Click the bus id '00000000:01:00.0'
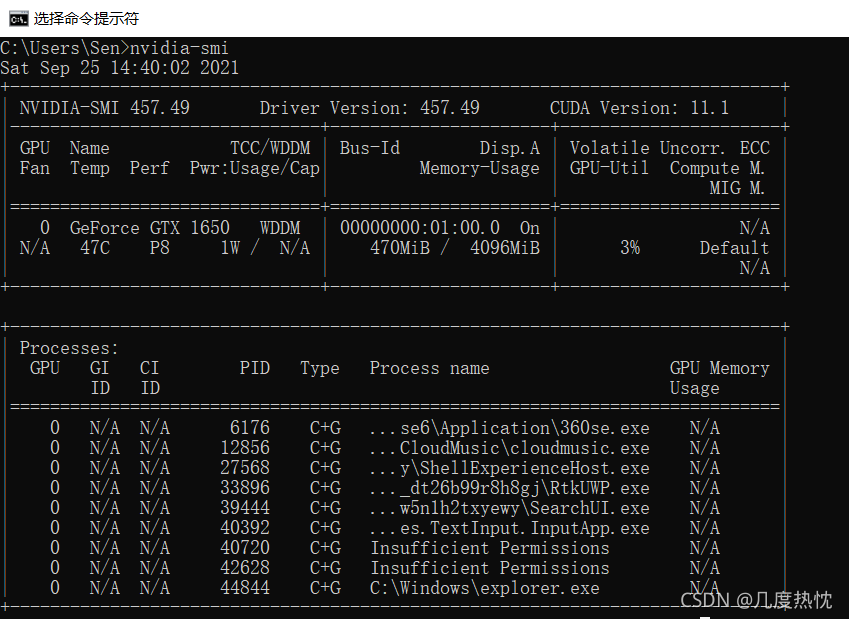The image size is (849, 619). pos(420,227)
